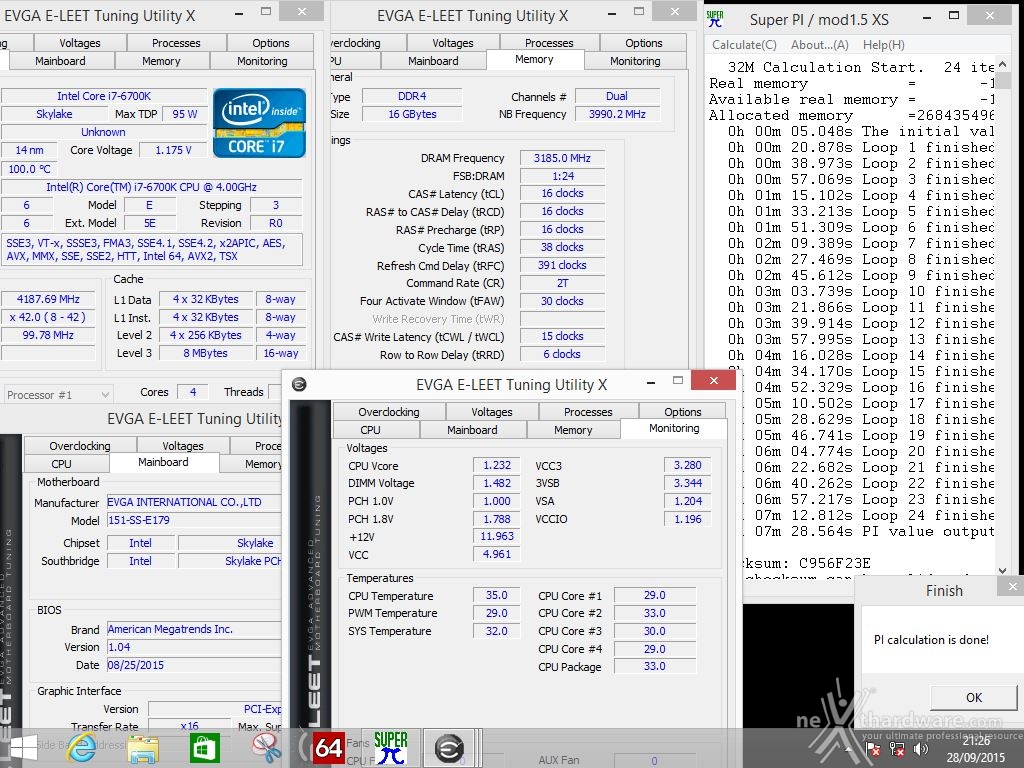Viewport: 1024px width, 768px height.
Task: Click Super PI scrollbar up arrow
Action: click(x=1002, y=65)
